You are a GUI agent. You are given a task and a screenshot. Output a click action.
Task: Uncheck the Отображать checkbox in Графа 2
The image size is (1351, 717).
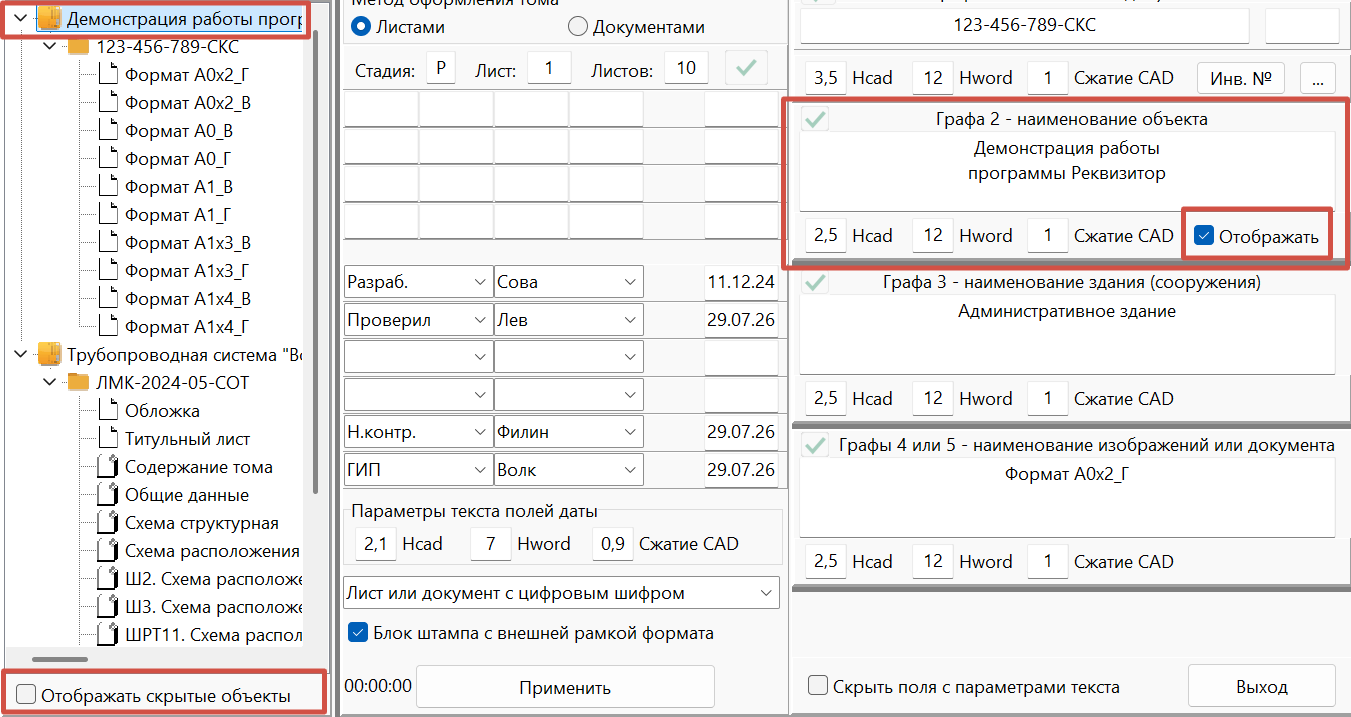click(x=1205, y=237)
